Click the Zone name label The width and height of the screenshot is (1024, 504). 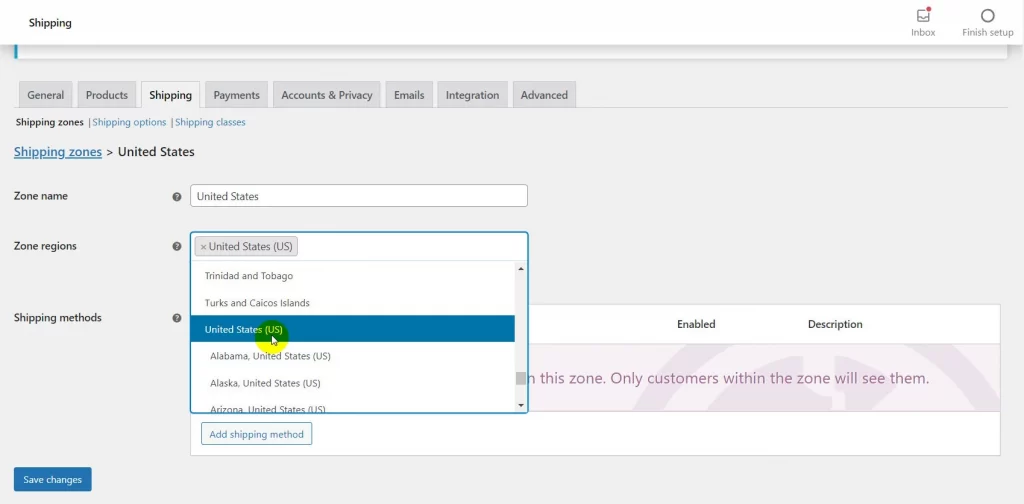pyautogui.click(x=40, y=196)
